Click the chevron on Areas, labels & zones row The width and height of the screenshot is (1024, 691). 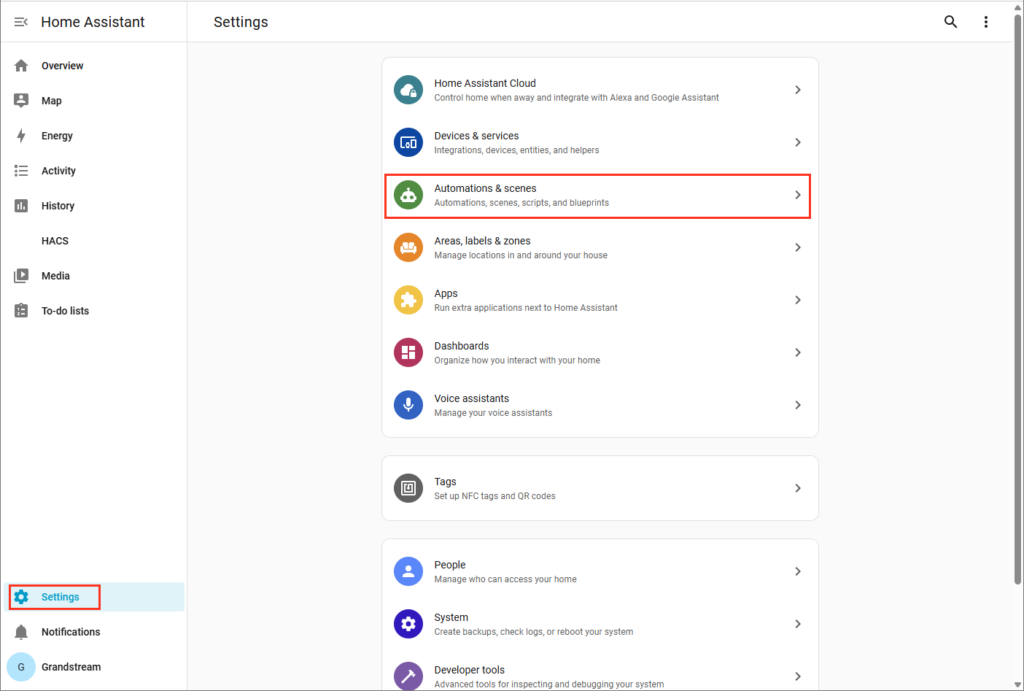797,248
